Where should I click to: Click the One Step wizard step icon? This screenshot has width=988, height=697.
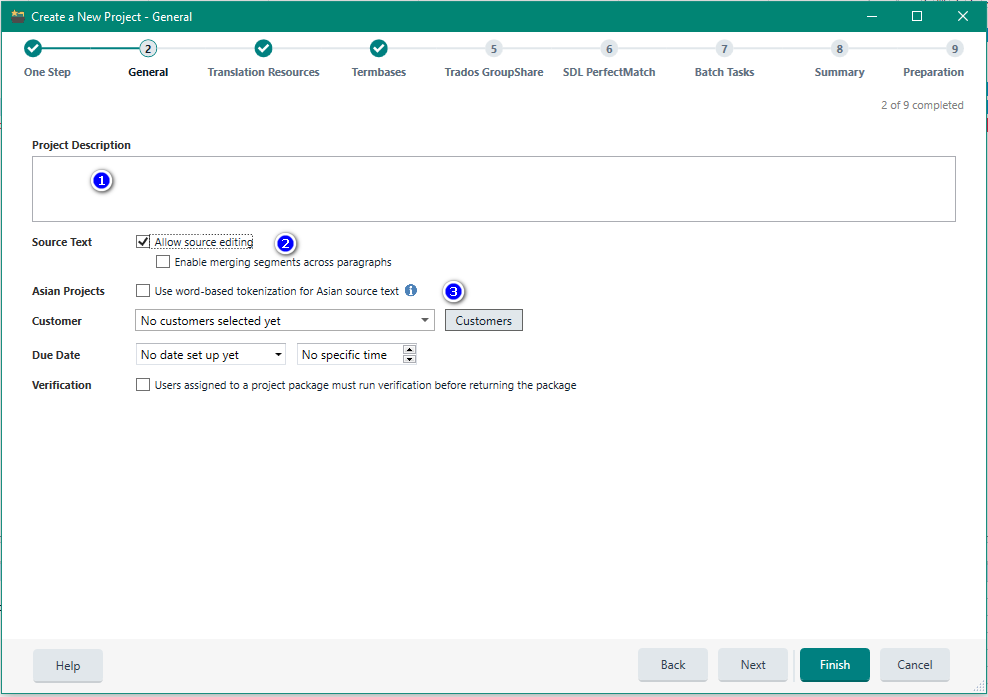33,48
